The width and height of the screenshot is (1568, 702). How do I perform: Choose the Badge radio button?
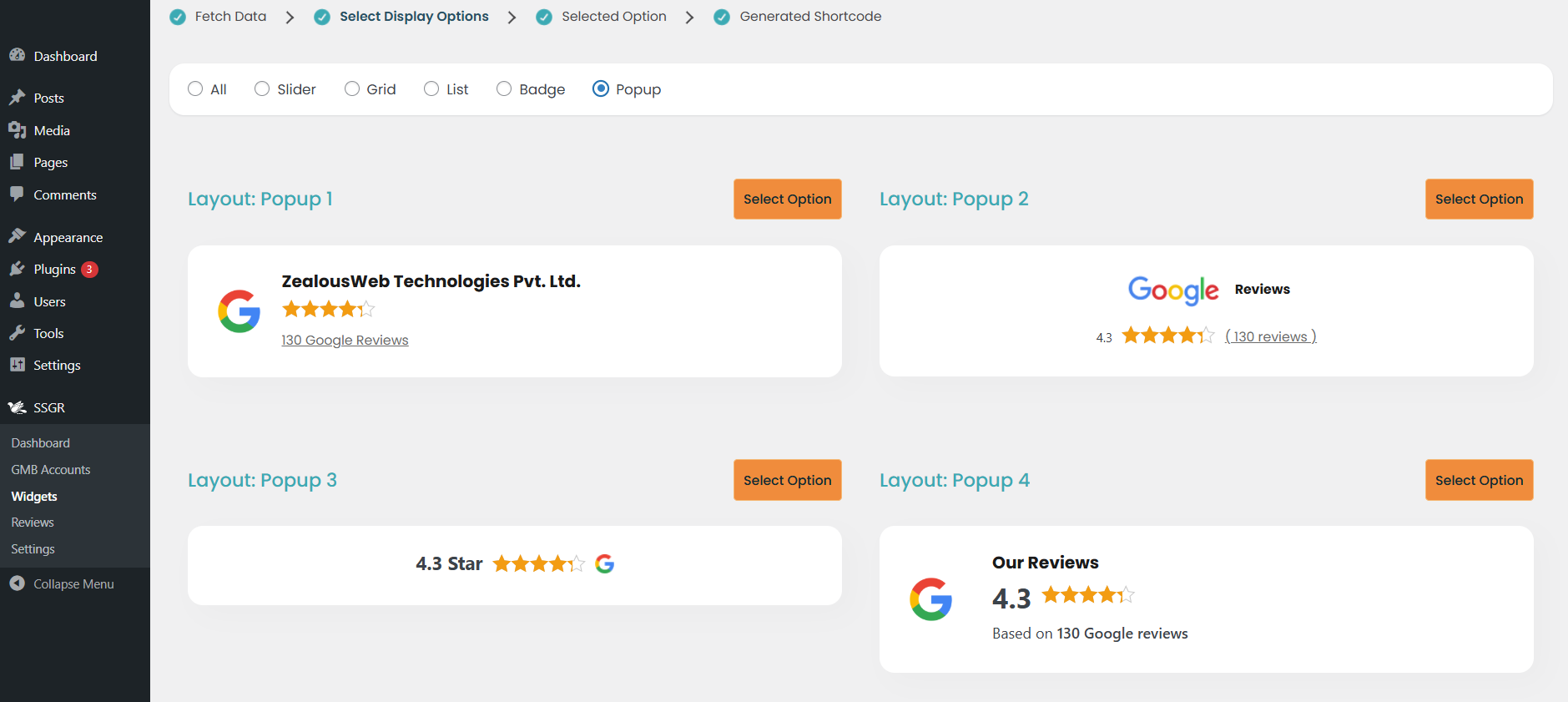tap(504, 88)
